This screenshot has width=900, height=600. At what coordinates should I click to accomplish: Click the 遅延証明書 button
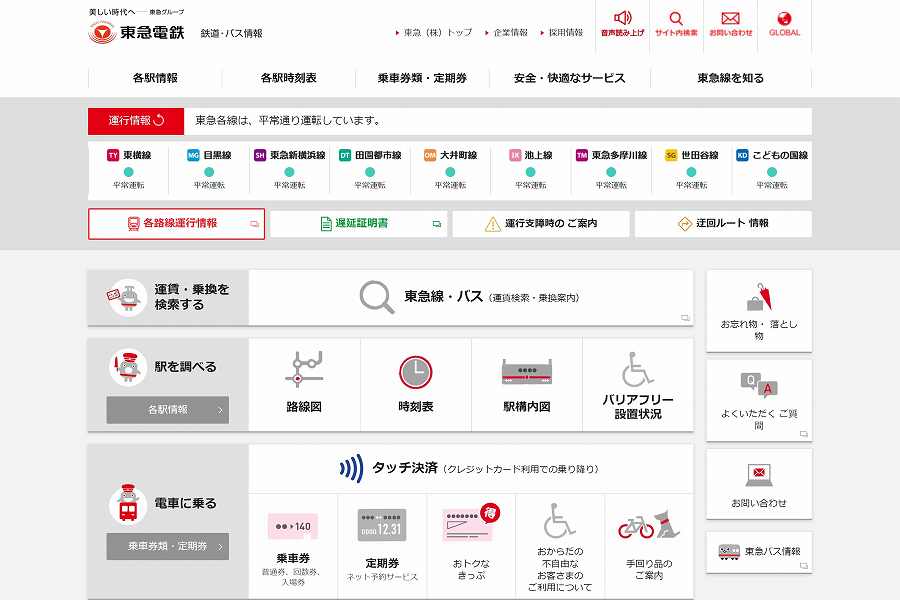coord(358,223)
